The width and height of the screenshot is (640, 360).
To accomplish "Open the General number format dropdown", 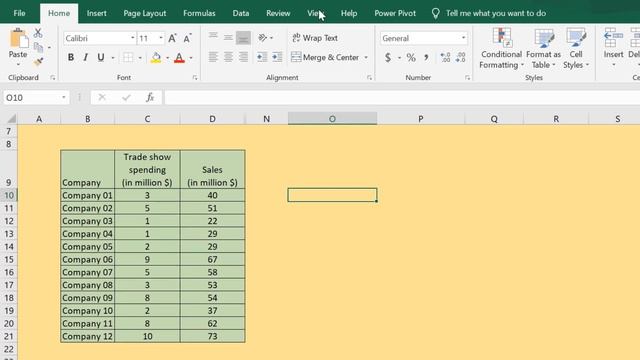I will click(x=463, y=38).
